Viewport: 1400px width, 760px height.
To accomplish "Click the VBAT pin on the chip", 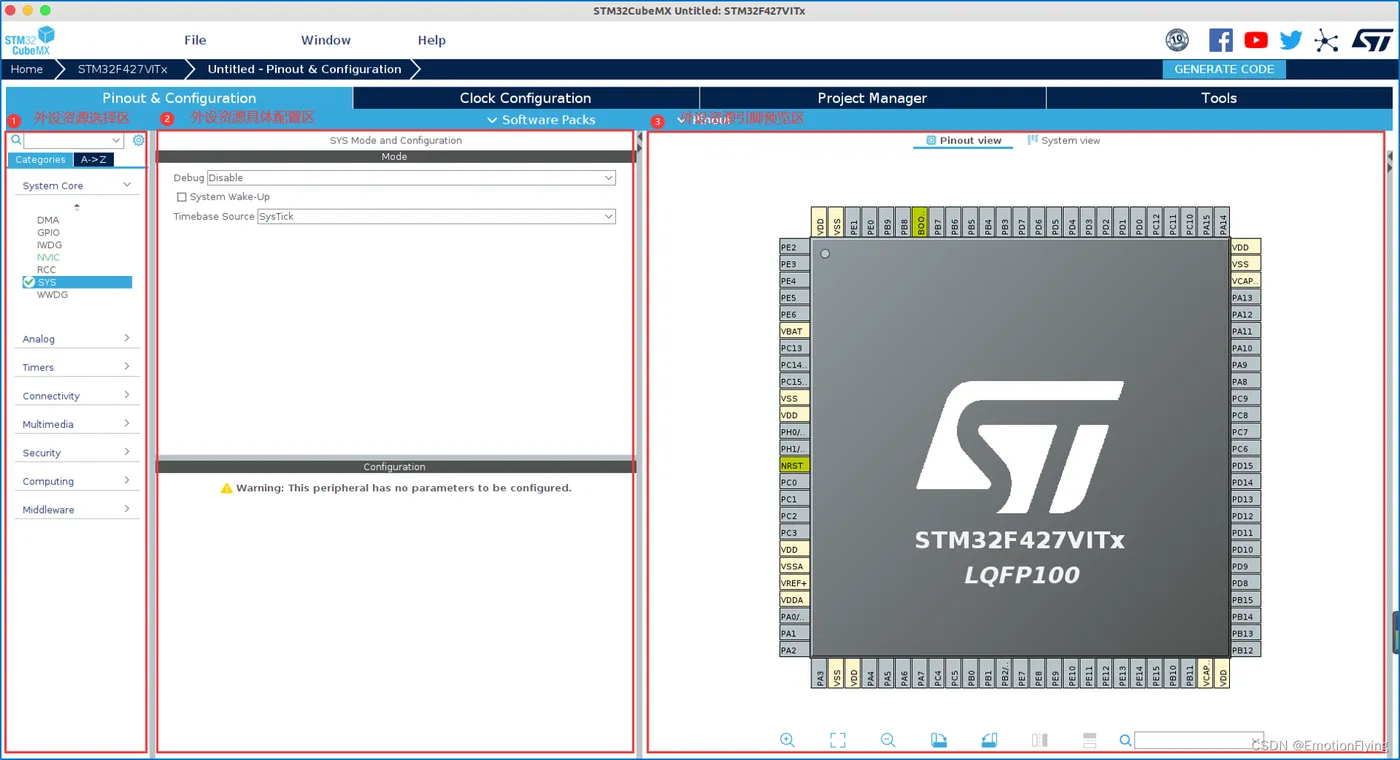I will (793, 331).
